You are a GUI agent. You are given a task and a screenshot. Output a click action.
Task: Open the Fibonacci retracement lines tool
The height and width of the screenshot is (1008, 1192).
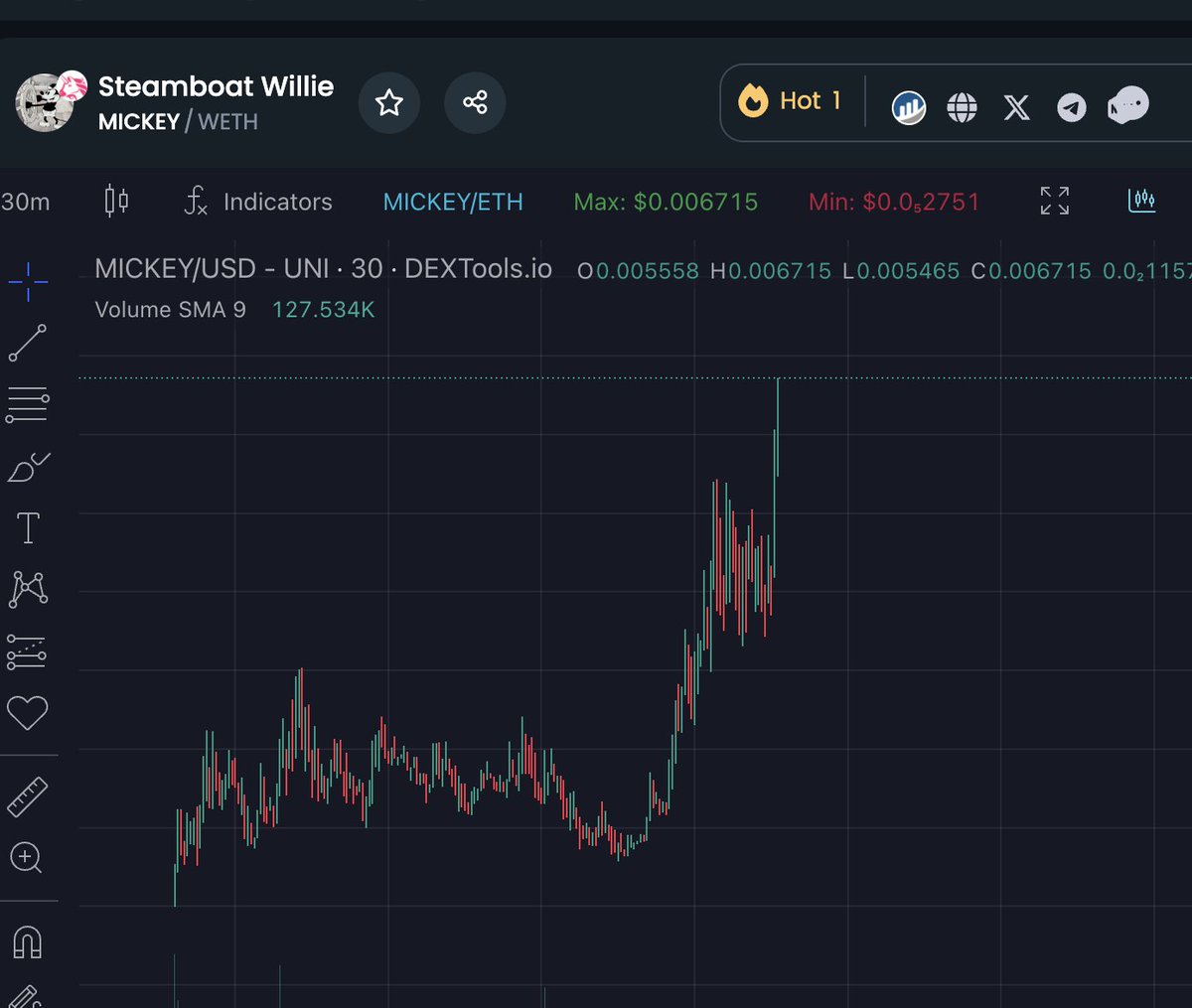tap(28, 404)
